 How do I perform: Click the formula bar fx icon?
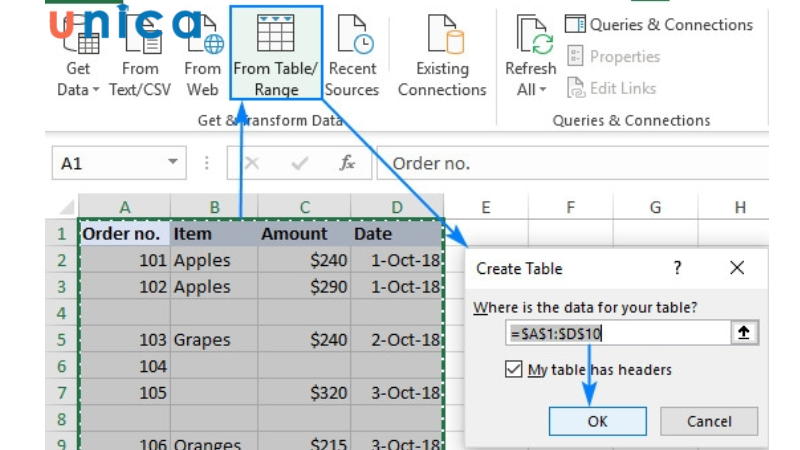(x=347, y=163)
